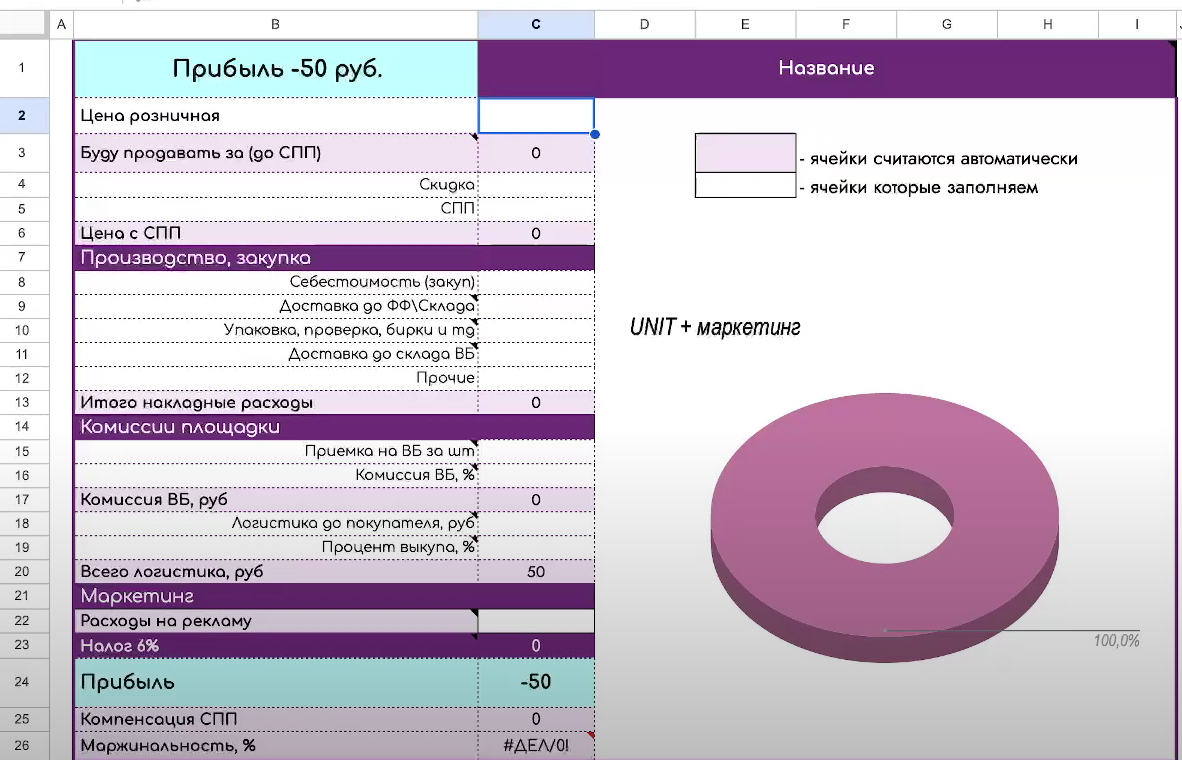Select column A header

click(61, 24)
